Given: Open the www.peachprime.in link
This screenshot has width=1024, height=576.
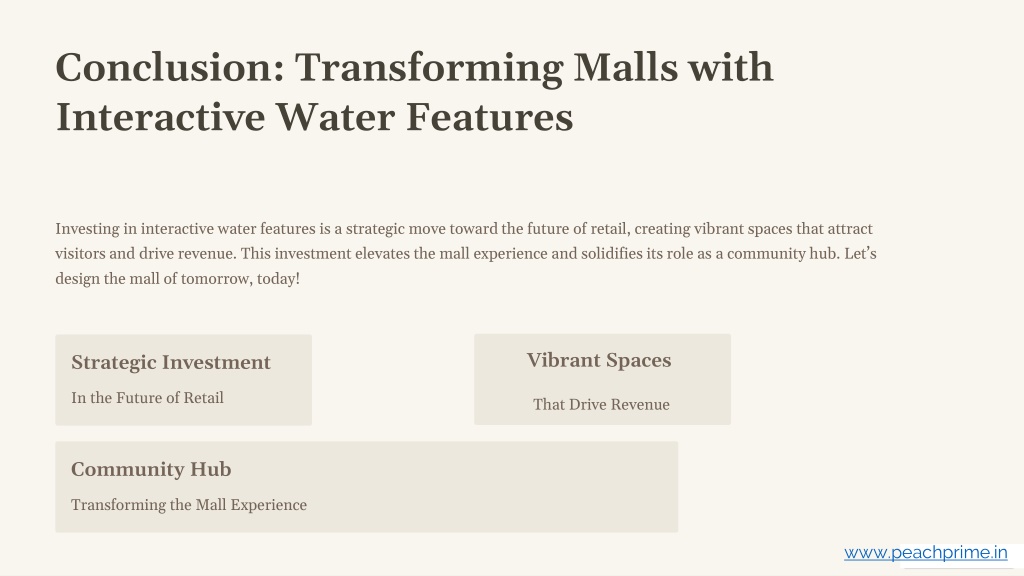Looking at the screenshot, I should point(925,553).
